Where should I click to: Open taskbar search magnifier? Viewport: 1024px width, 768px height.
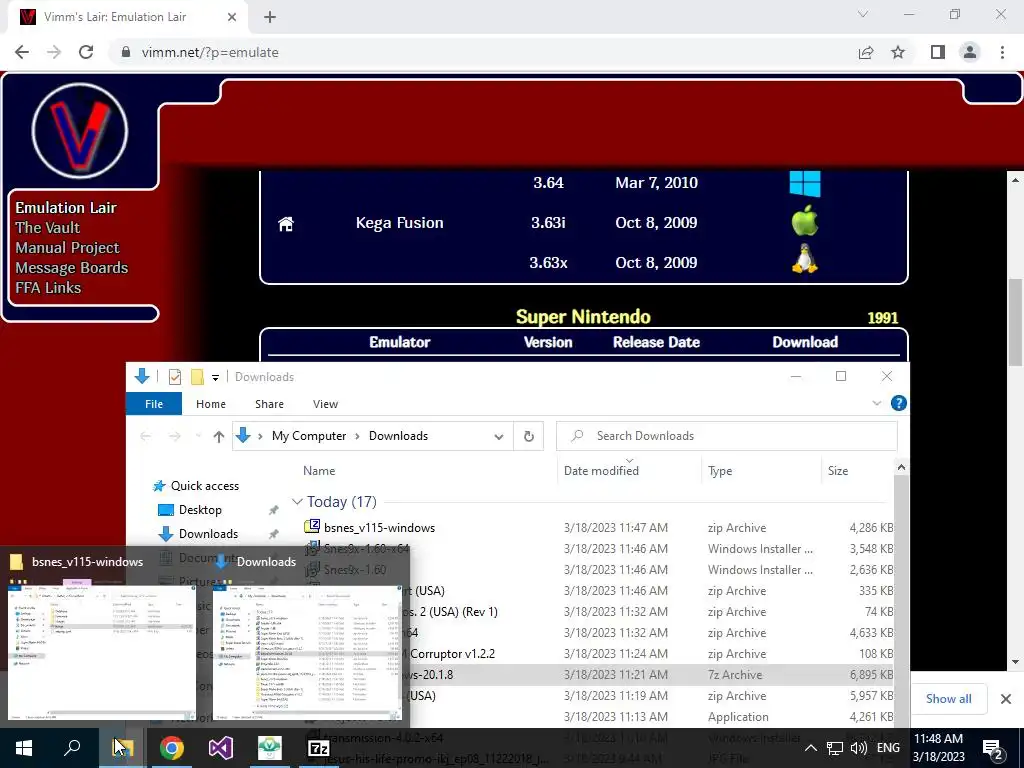72,748
